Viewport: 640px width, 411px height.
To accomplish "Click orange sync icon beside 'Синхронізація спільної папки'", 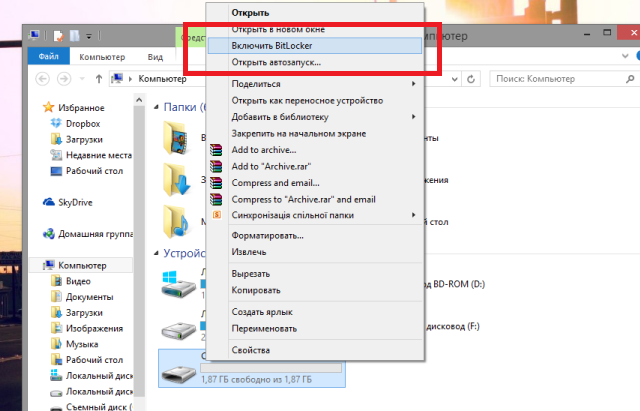I will 217,215.
